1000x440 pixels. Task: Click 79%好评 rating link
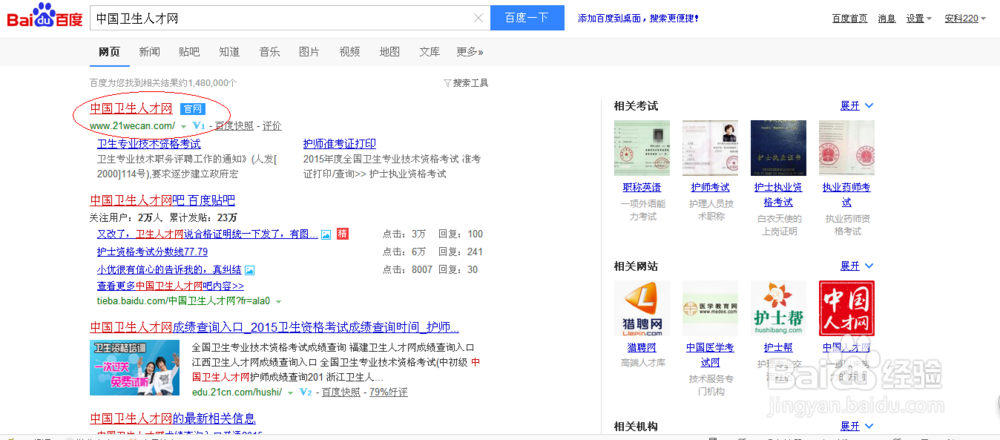pyautogui.click(x=388, y=392)
